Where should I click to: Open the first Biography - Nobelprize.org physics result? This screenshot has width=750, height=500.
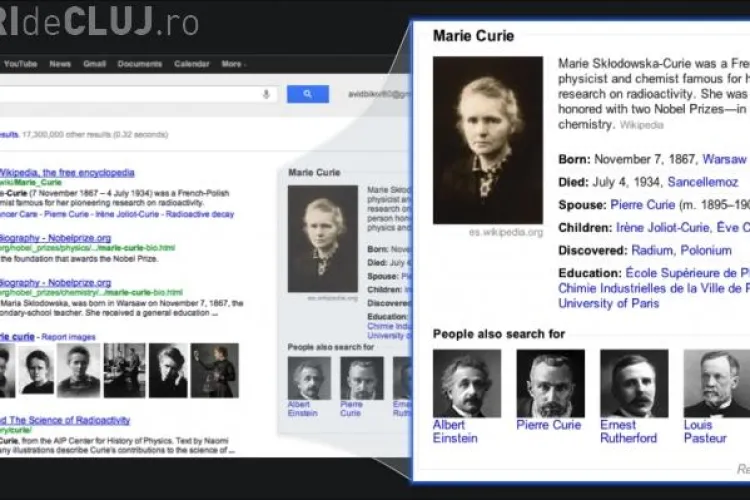[55, 238]
